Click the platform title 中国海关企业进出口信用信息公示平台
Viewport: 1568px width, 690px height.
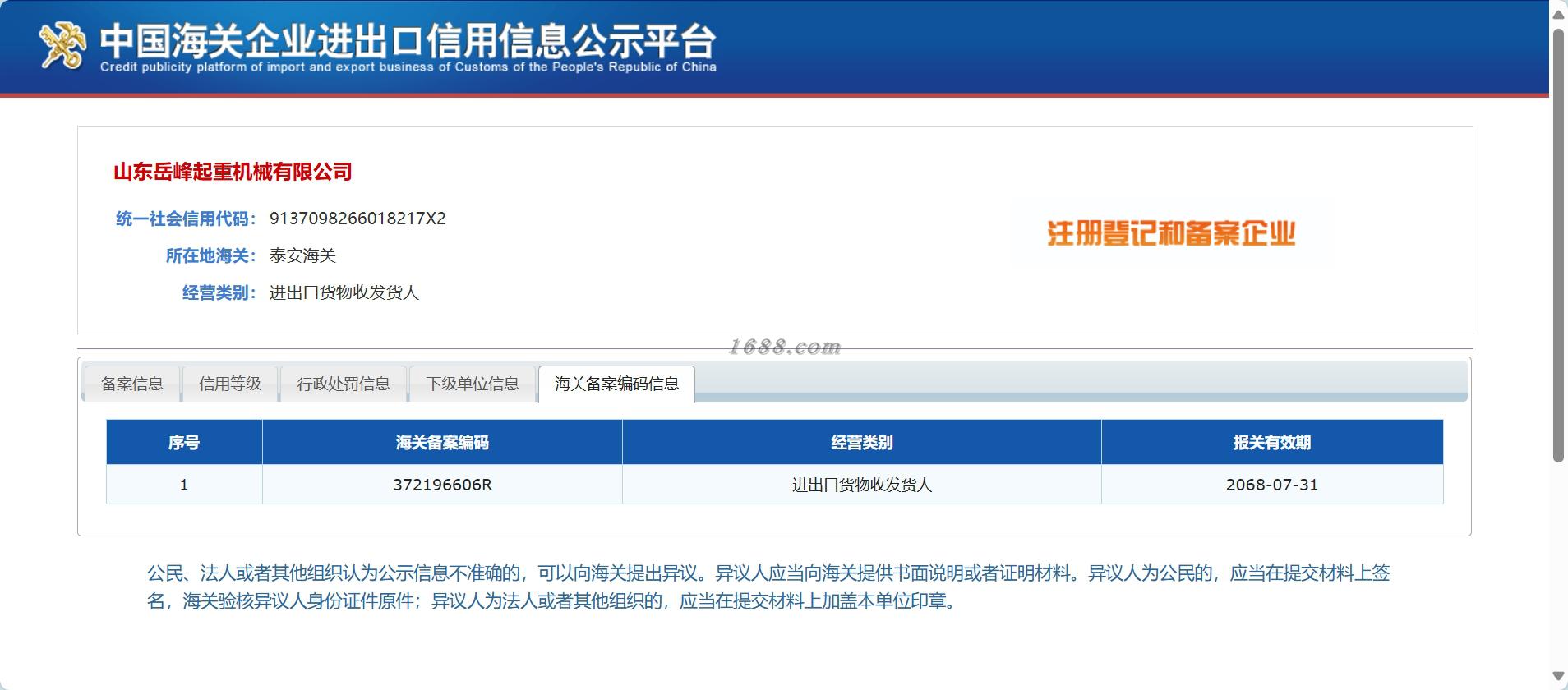[408, 40]
